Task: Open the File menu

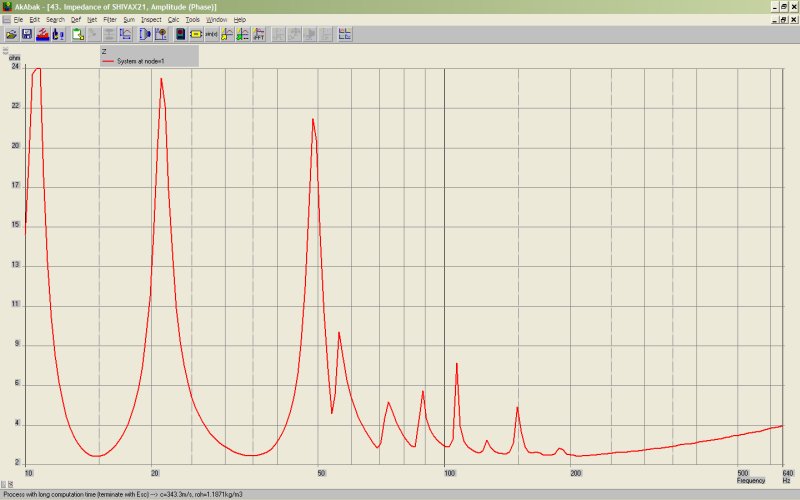Action: pyautogui.click(x=19, y=19)
